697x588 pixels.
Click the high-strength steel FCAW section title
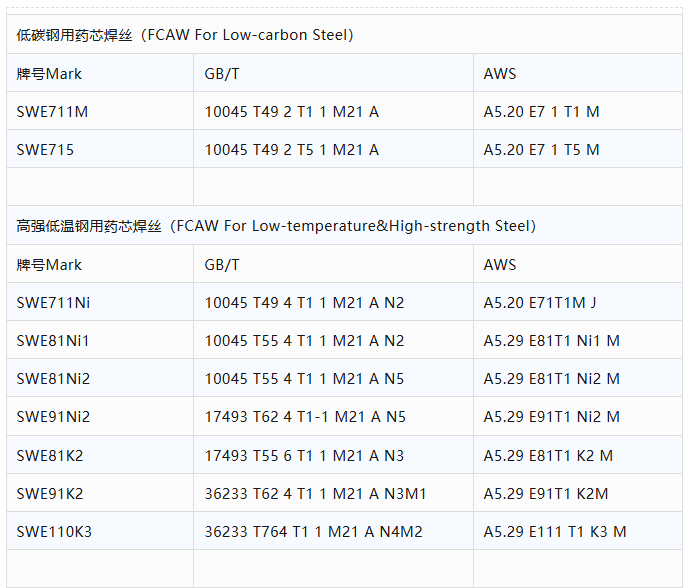[x=276, y=226]
